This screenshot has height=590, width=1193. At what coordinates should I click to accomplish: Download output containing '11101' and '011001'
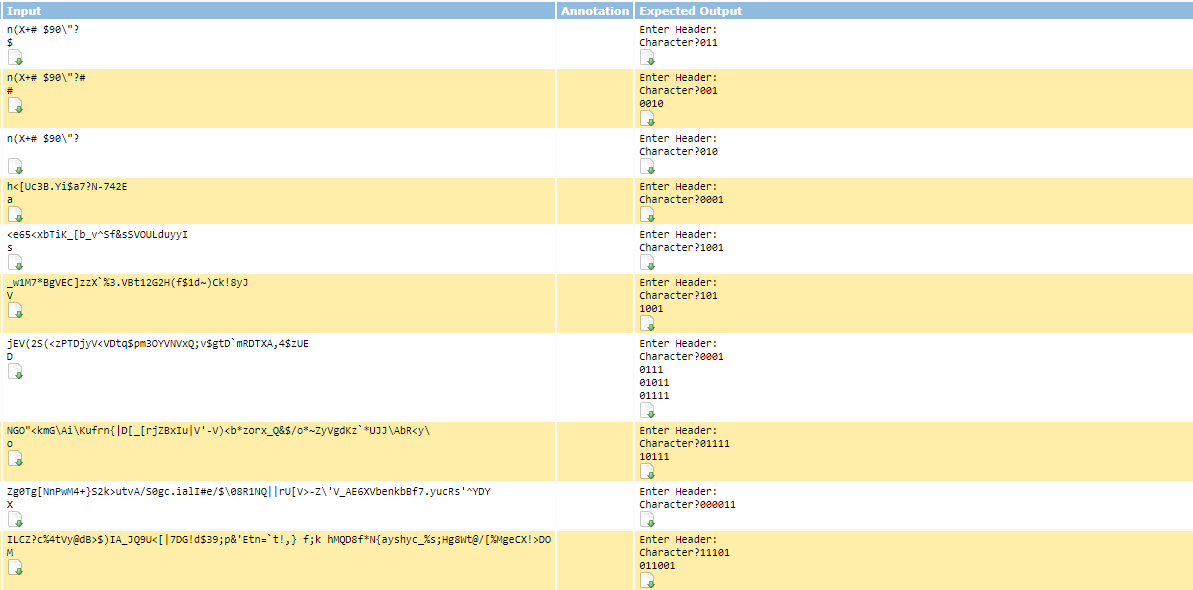tap(648, 579)
